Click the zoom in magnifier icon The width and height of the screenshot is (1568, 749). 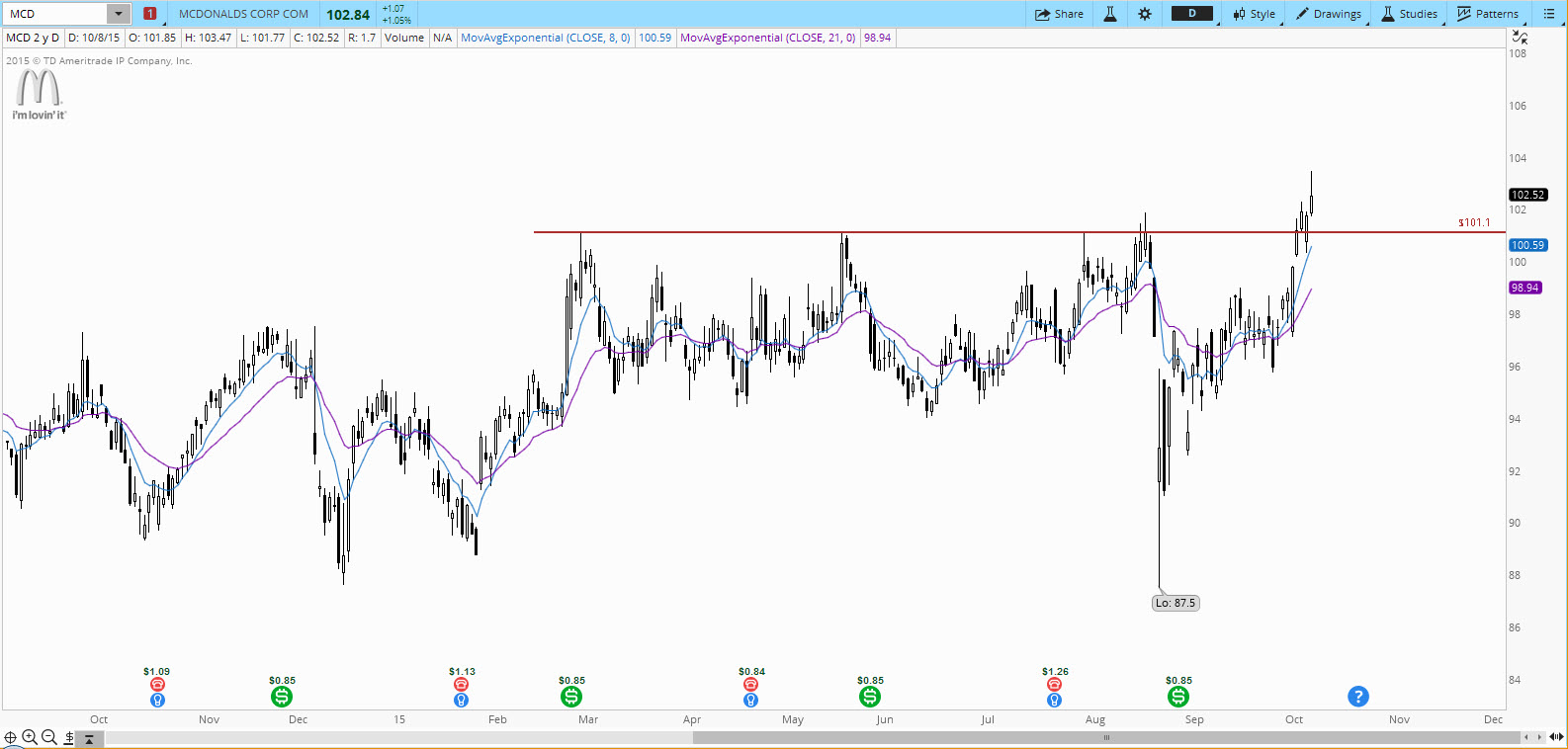click(30, 737)
